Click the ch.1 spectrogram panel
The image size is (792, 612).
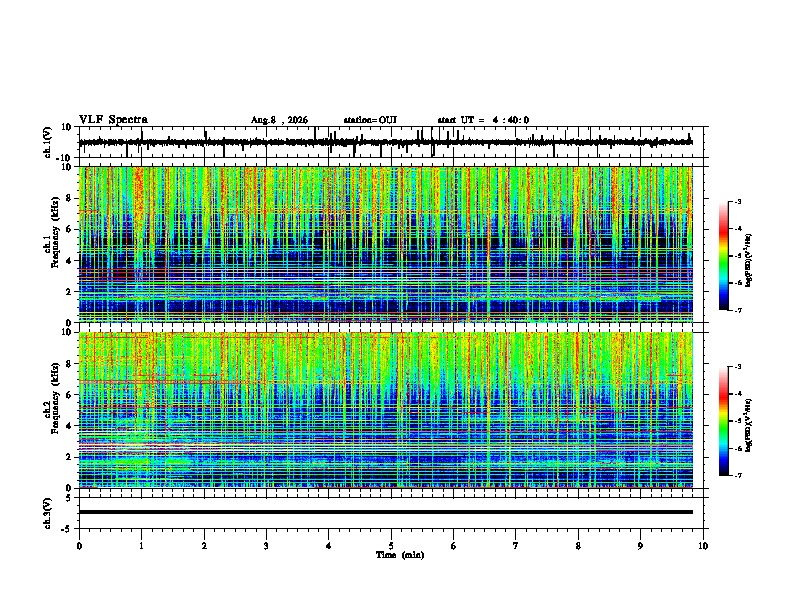tap(385, 244)
